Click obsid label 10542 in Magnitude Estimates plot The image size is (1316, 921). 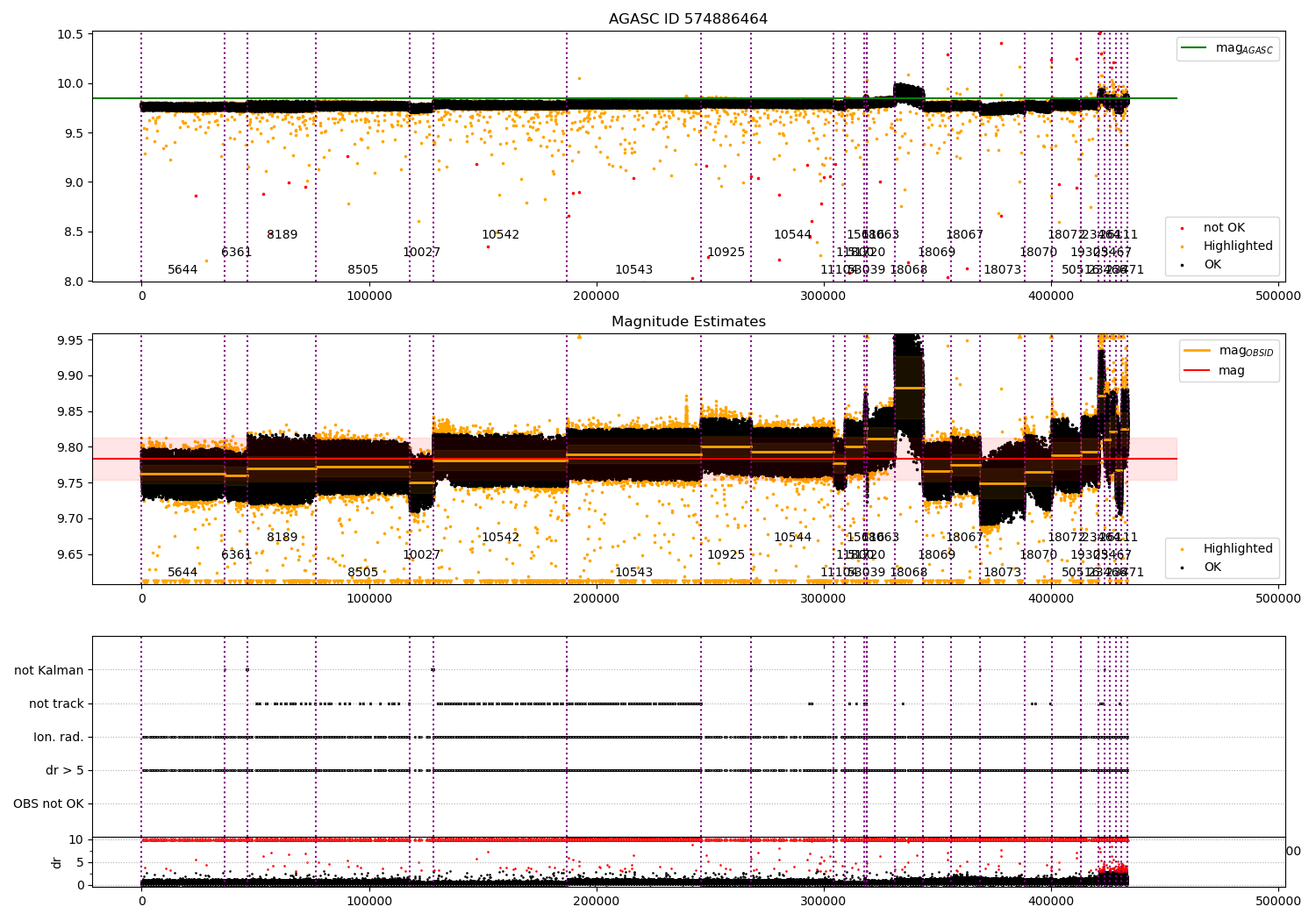pyautogui.click(x=500, y=538)
